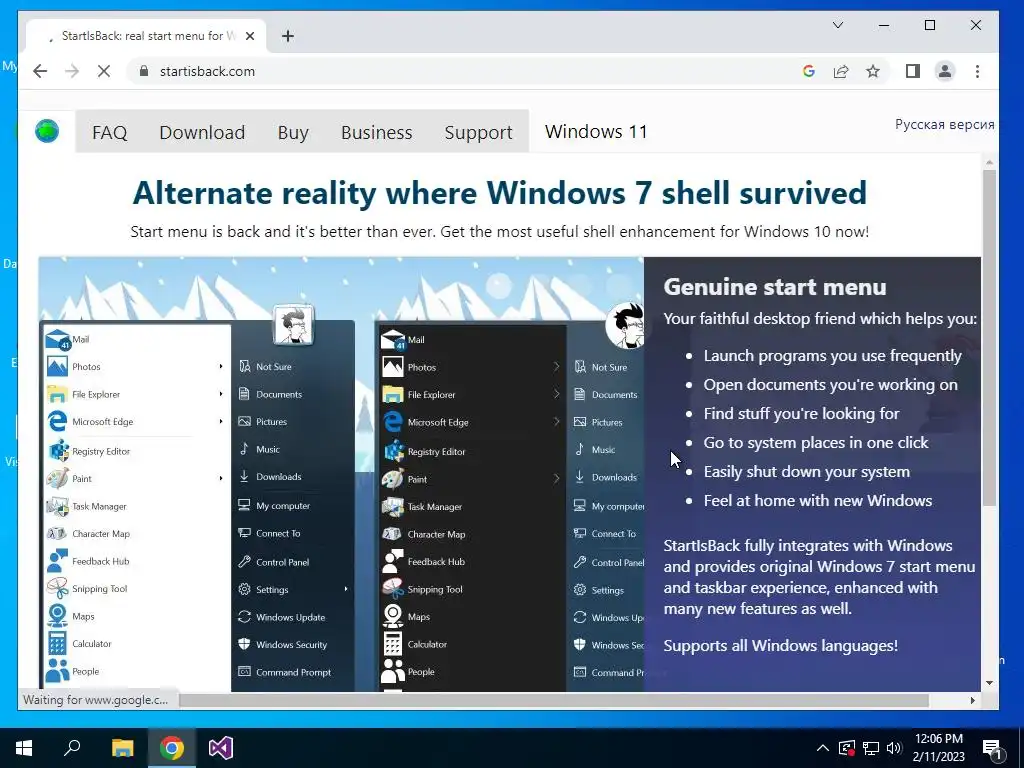The image size is (1024, 768).
Task: Open a new tab with plus button
Action: tap(288, 36)
